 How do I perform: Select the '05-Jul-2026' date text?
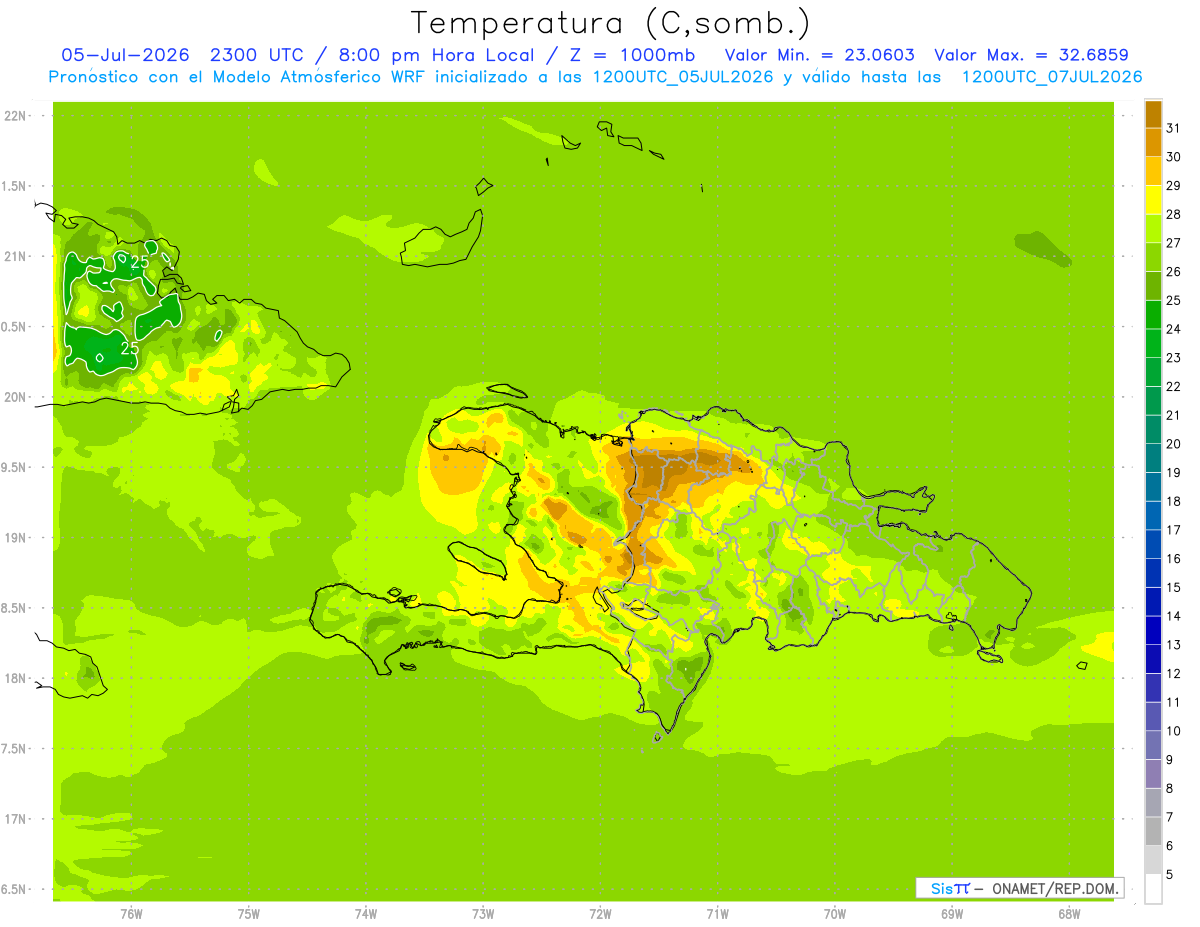pyautogui.click(x=127, y=55)
